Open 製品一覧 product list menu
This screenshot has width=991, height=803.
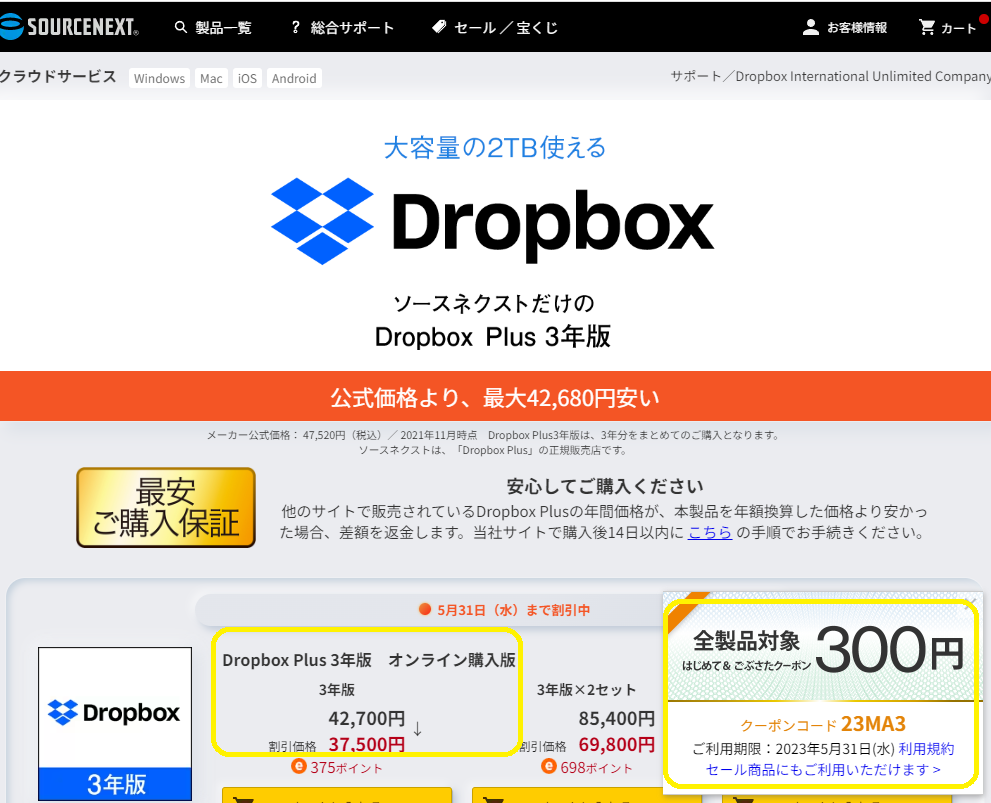[x=222, y=27]
